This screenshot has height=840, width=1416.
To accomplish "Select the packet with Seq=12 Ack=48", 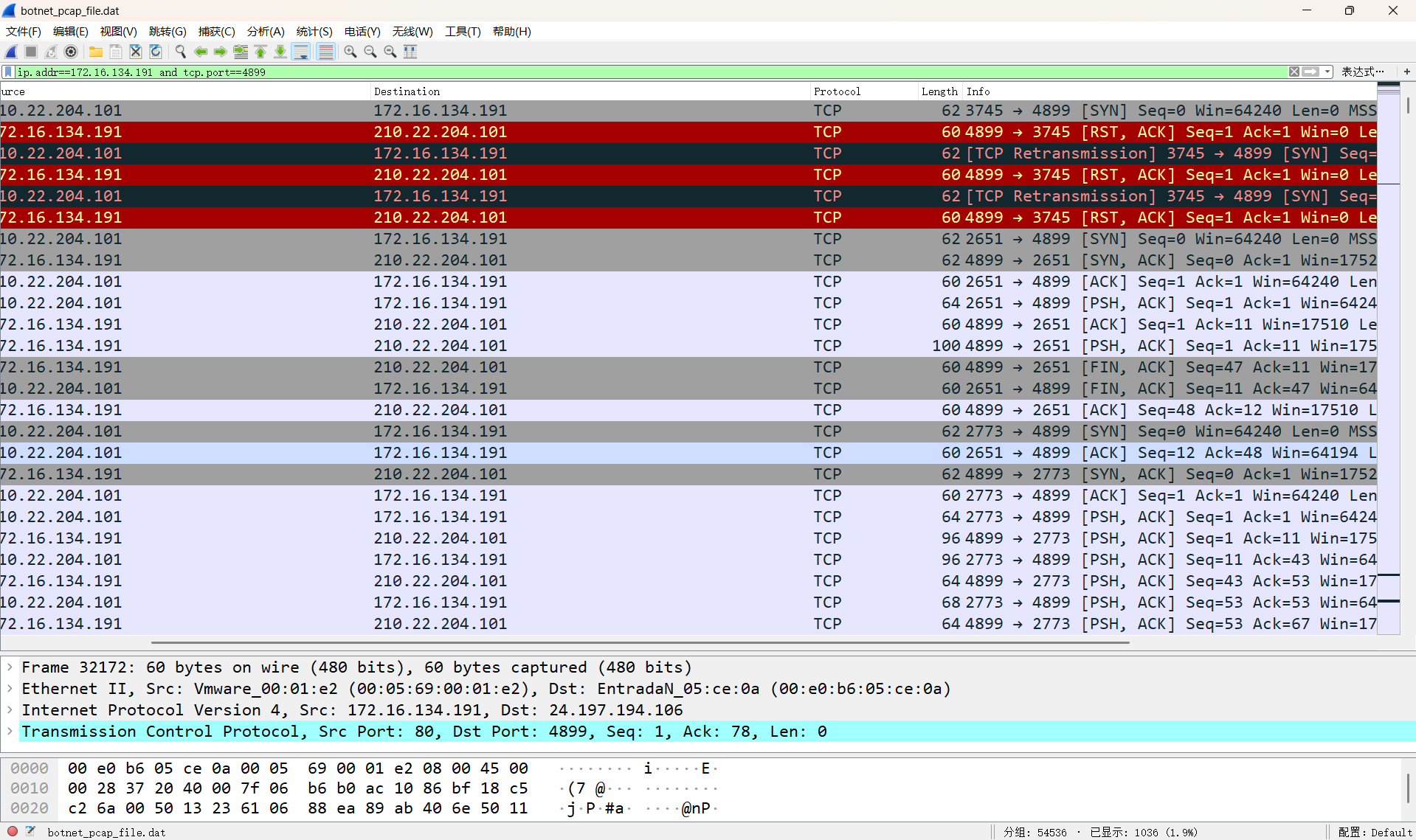I will coord(688,453).
